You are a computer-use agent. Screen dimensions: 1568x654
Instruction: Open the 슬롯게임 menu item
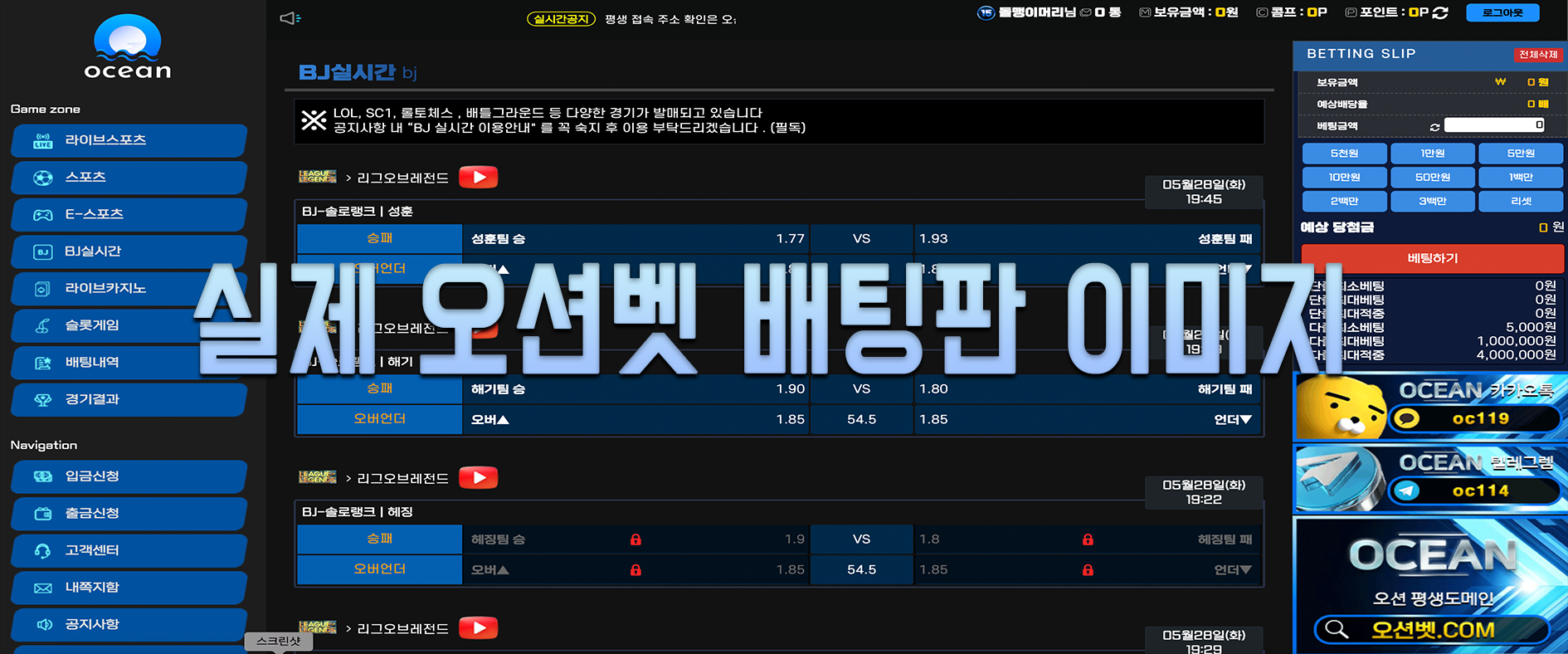tap(129, 325)
